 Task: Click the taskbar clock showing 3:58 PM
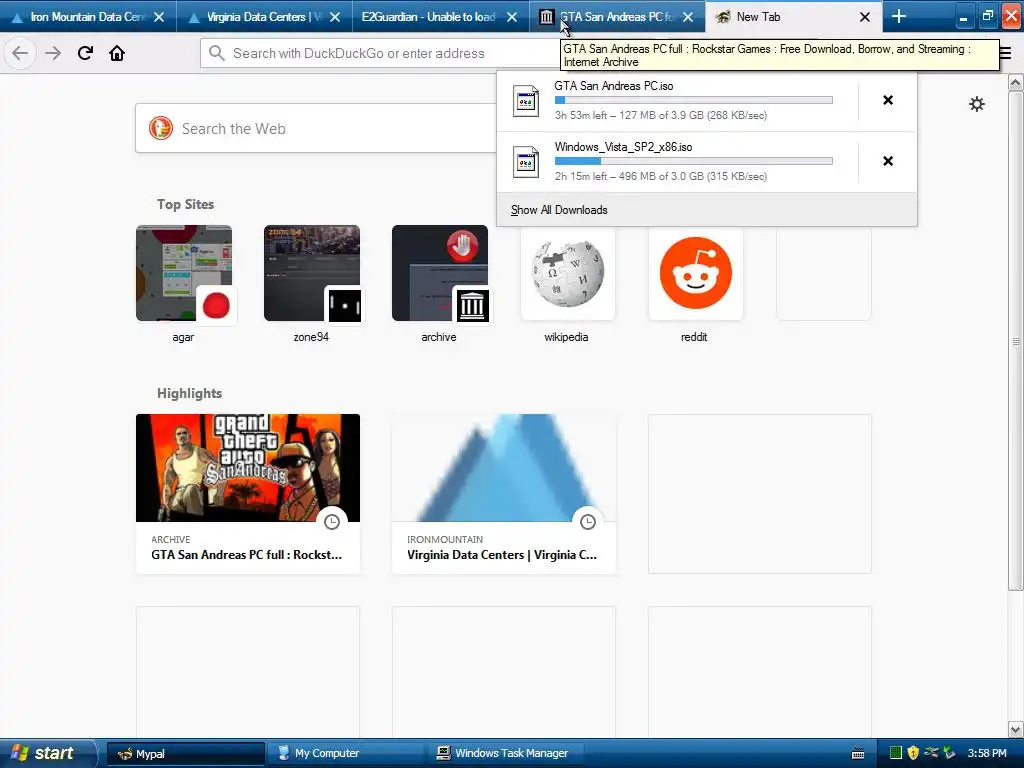point(987,753)
